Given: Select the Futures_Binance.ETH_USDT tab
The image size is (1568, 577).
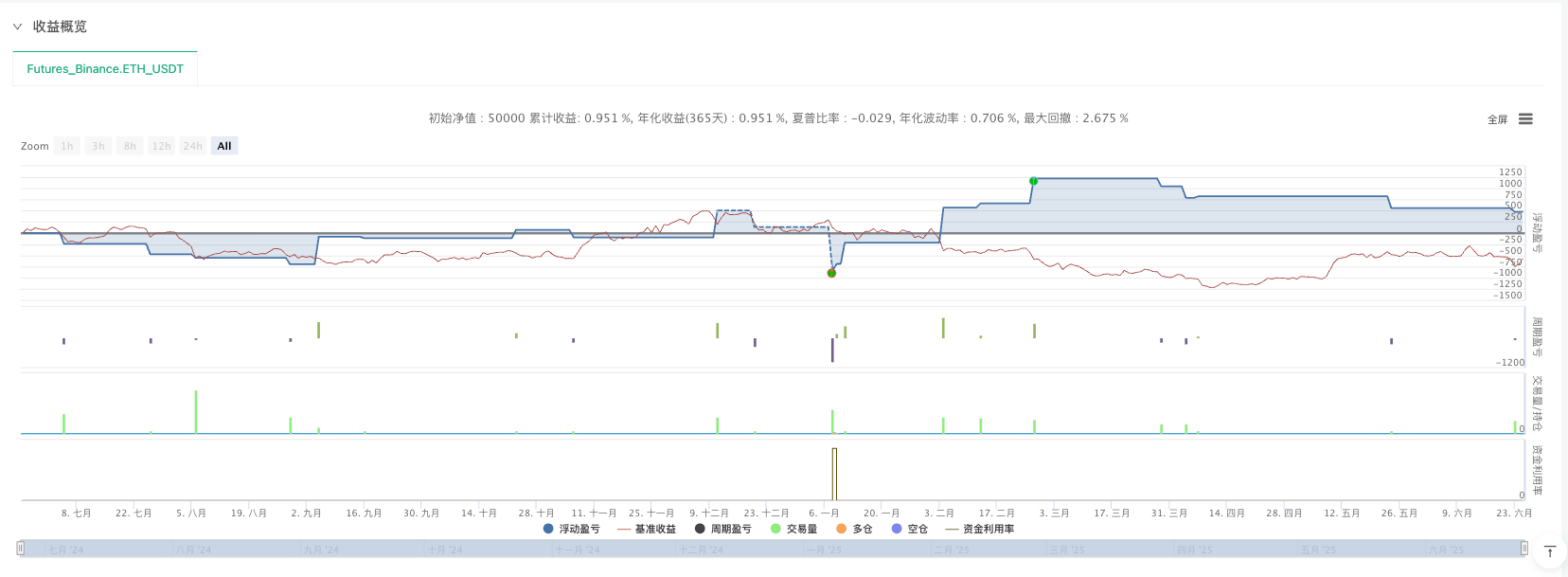Looking at the screenshot, I should pos(105,69).
